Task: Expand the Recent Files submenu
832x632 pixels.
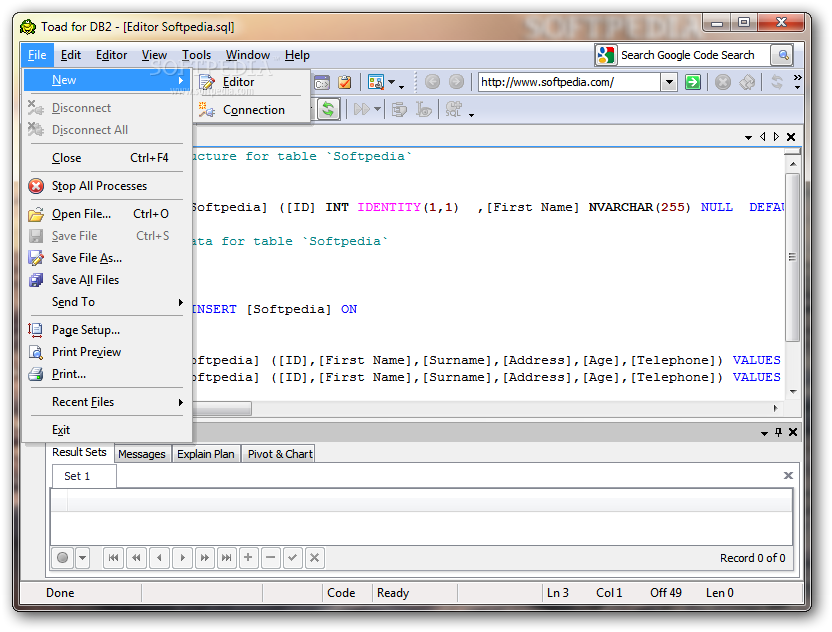Action: pyautogui.click(x=107, y=402)
